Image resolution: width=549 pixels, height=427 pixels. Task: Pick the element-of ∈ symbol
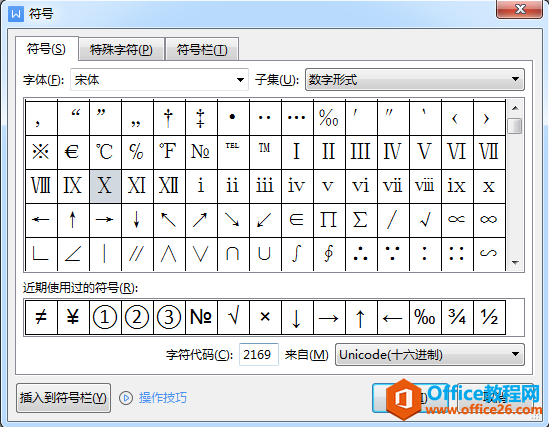point(297,220)
